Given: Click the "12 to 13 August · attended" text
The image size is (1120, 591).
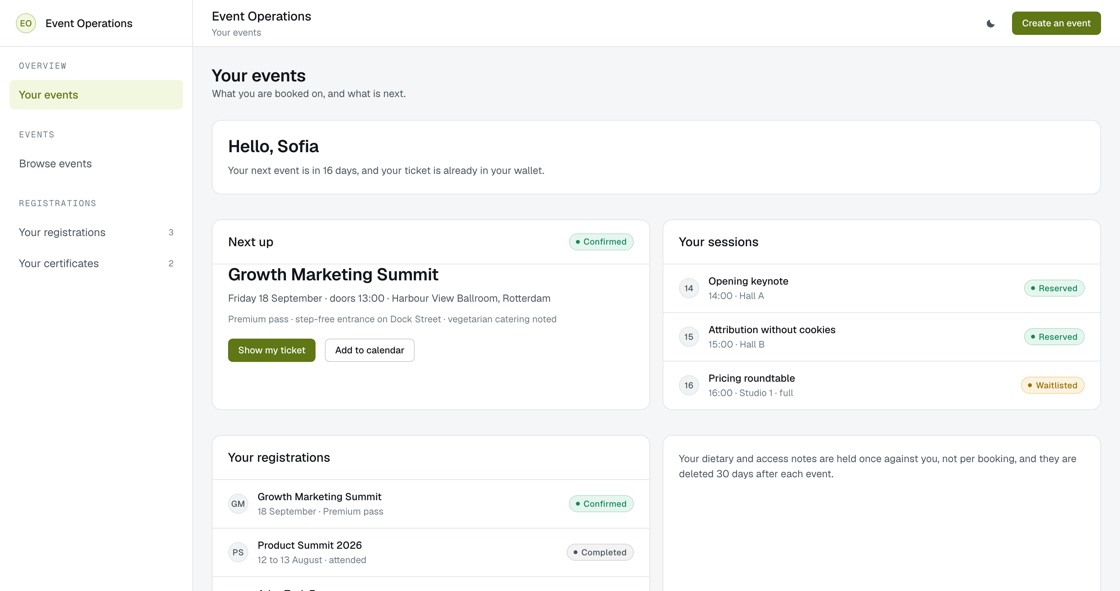Looking at the screenshot, I should click(x=312, y=560).
